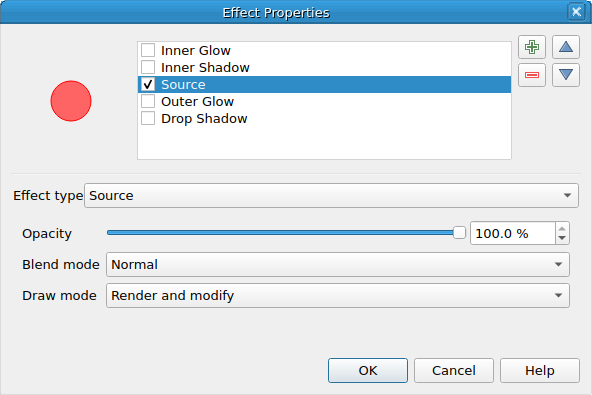The height and width of the screenshot is (395, 592).
Task: Open the Blend mode dropdown
Action: point(338,264)
